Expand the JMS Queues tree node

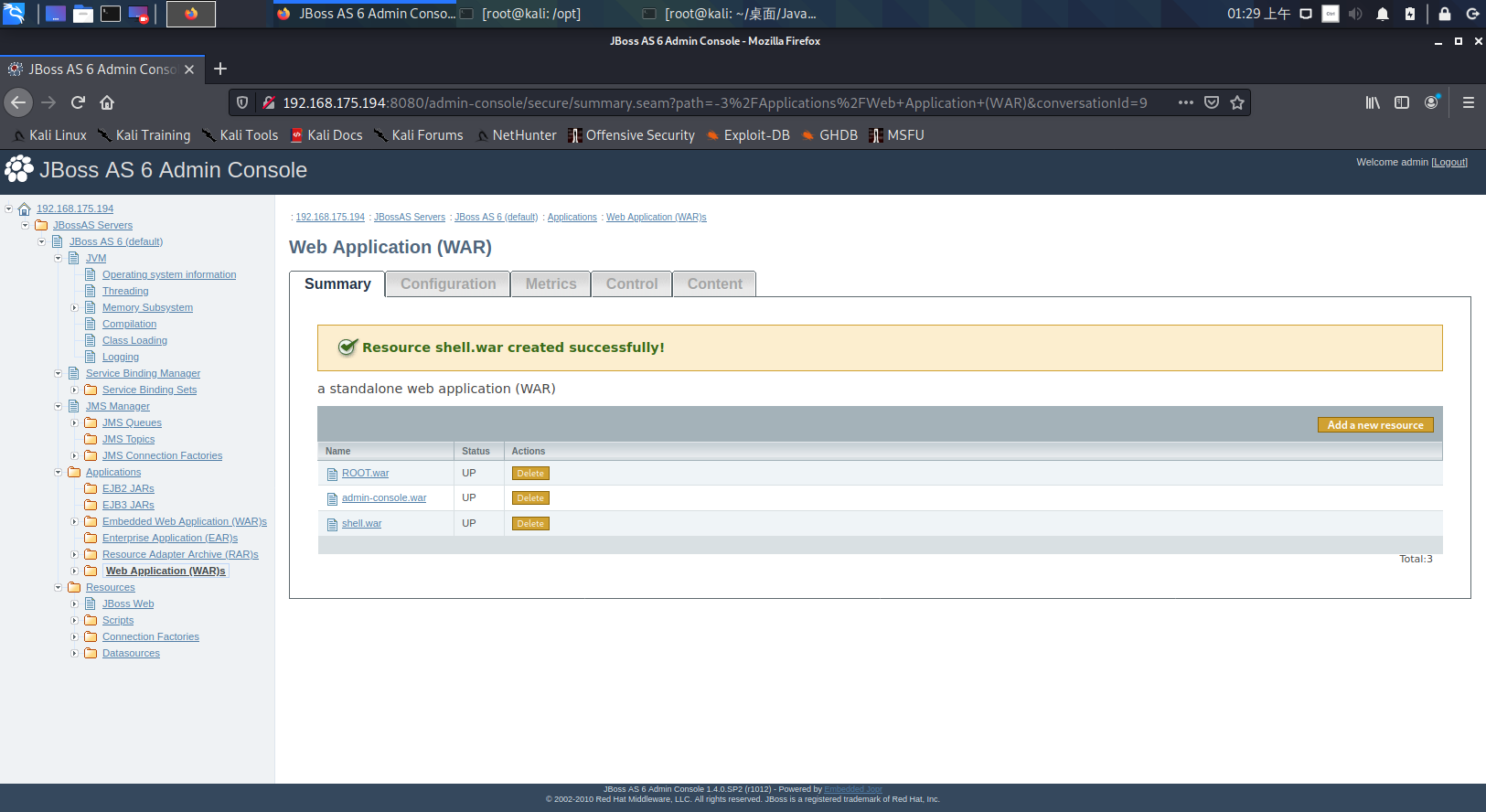[75, 422]
